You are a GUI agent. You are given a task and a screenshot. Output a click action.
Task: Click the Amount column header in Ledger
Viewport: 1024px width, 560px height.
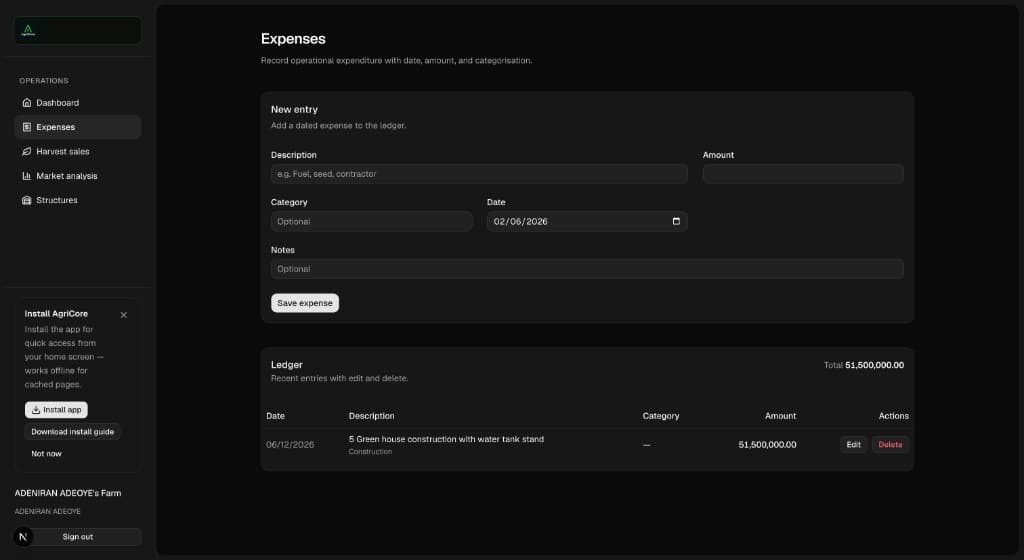780,416
